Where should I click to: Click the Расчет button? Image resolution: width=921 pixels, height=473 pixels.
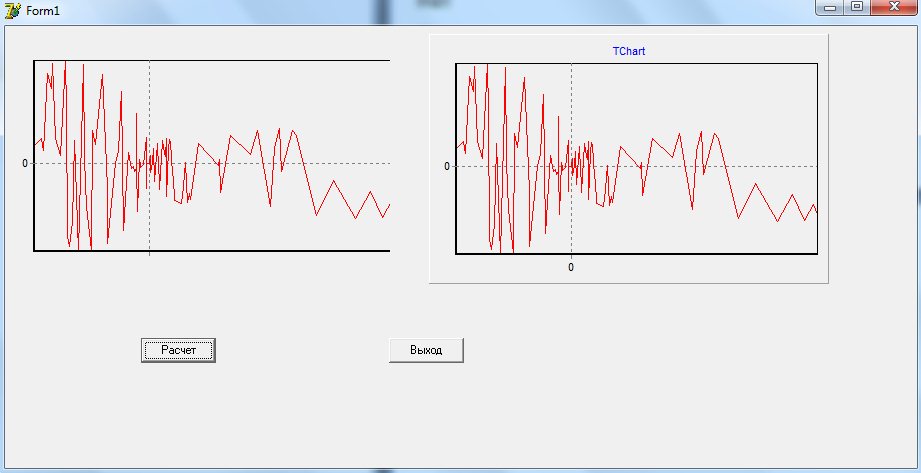(178, 350)
